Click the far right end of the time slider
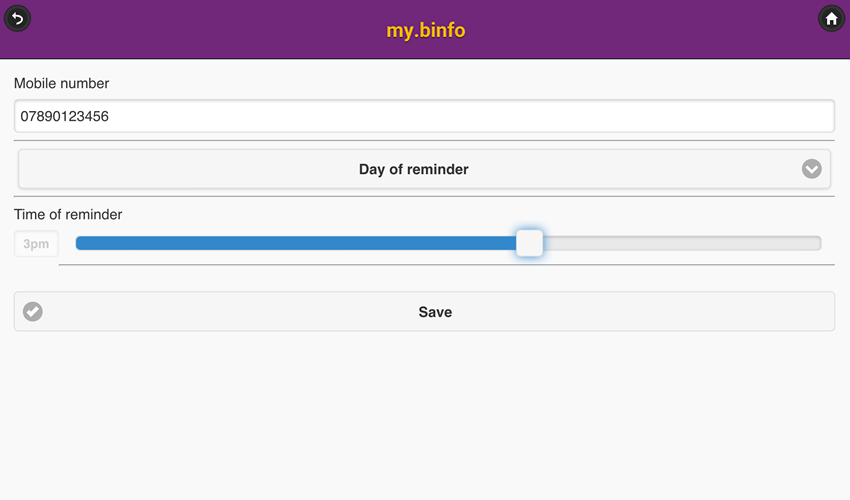 click(x=817, y=243)
